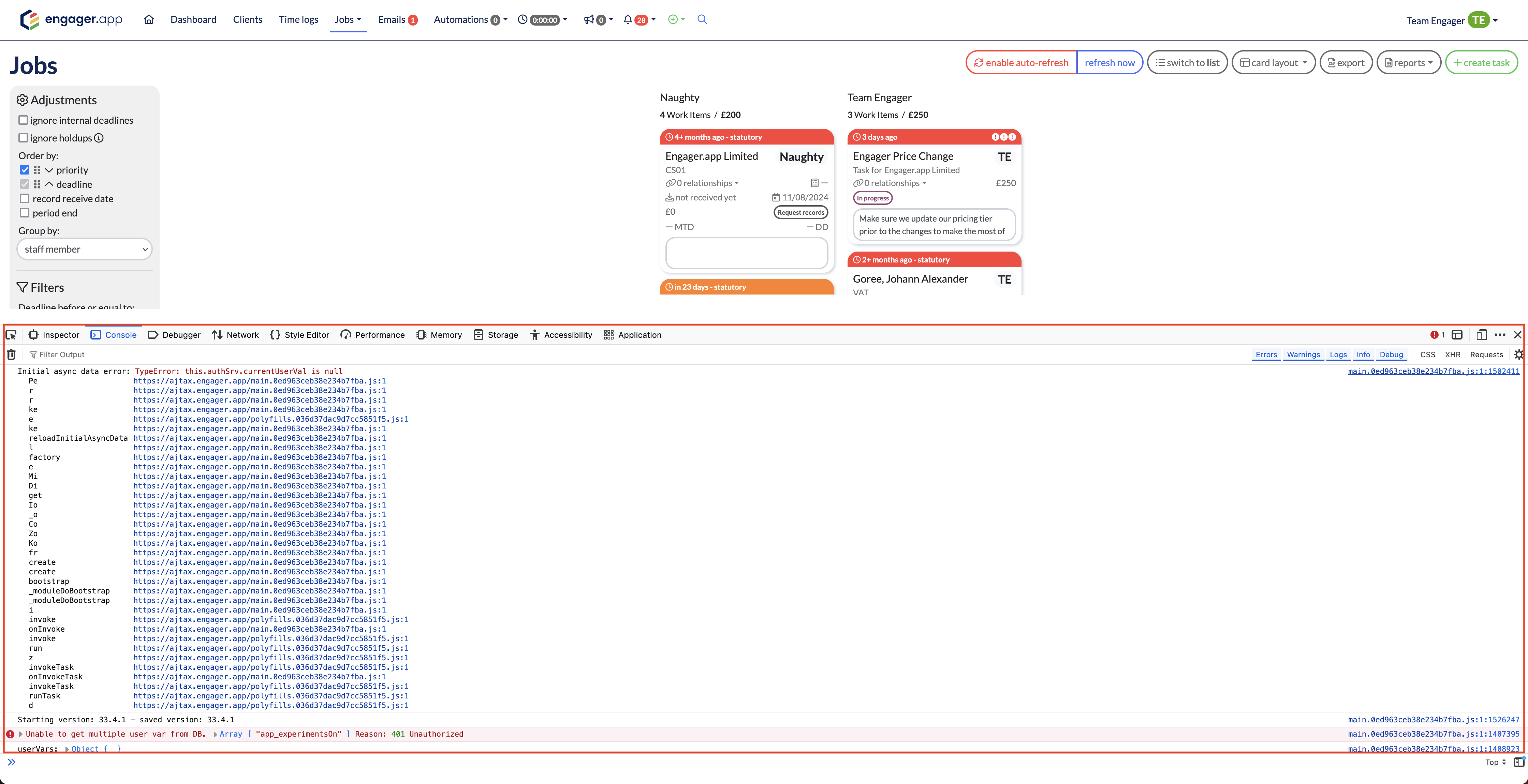The width and height of the screenshot is (1528, 784).
Task: Check the period end checkbox
Action: pos(24,213)
